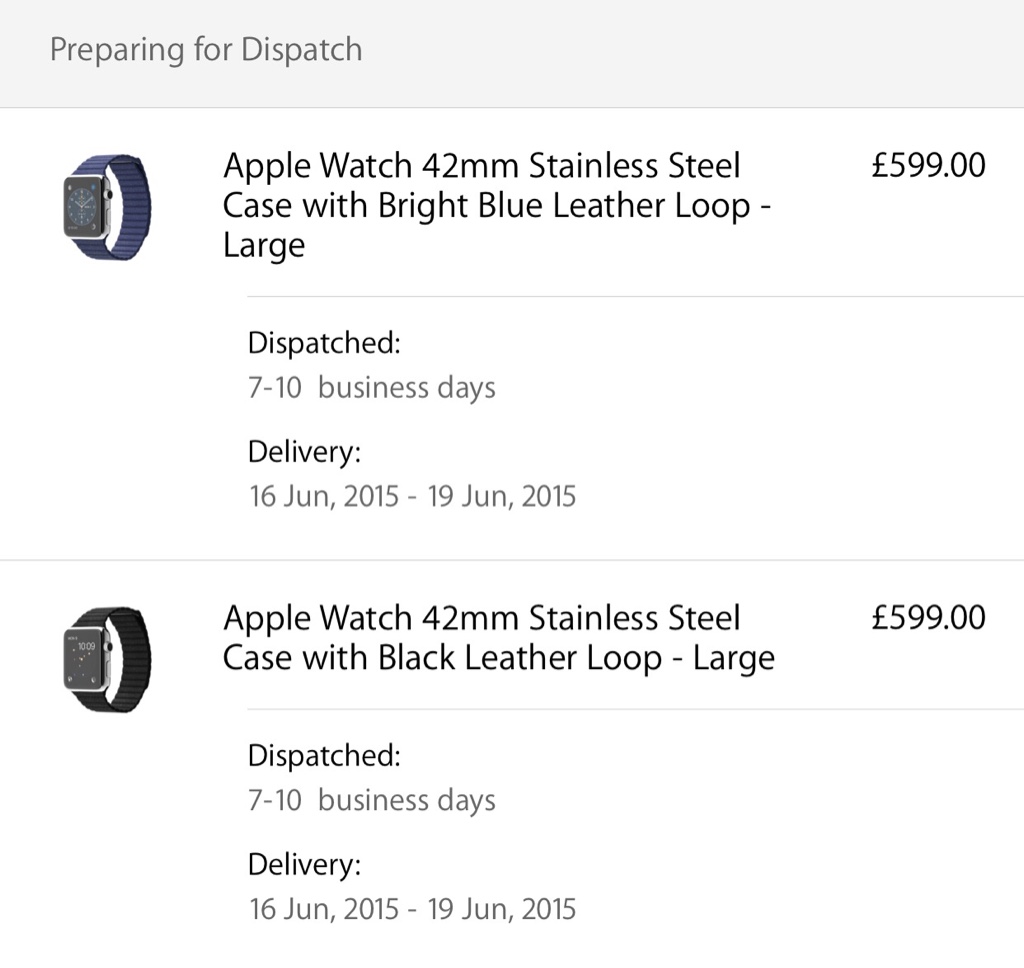
Task: Select the Preparing for Dispatch header
Action: pyautogui.click(x=206, y=50)
